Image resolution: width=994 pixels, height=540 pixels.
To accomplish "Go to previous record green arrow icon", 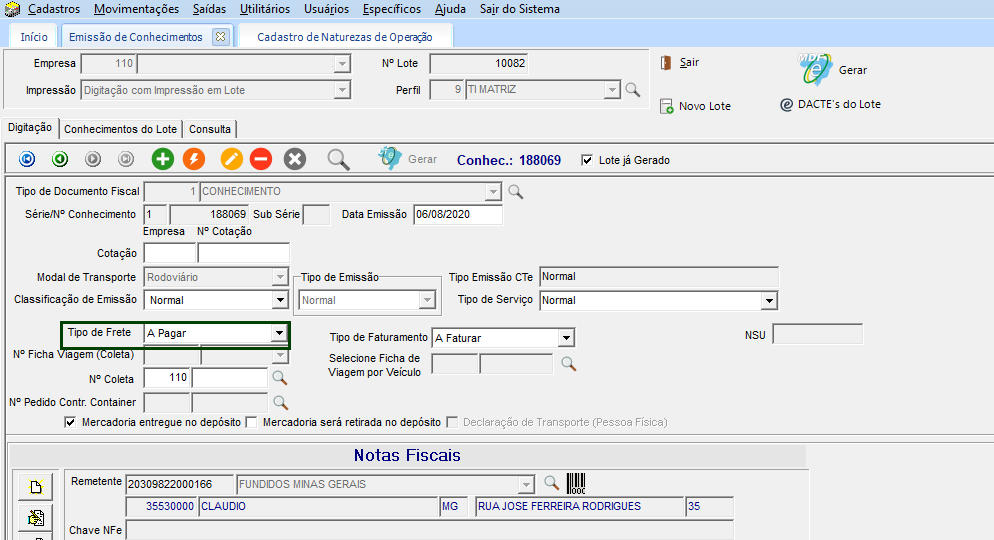I will click(60, 159).
